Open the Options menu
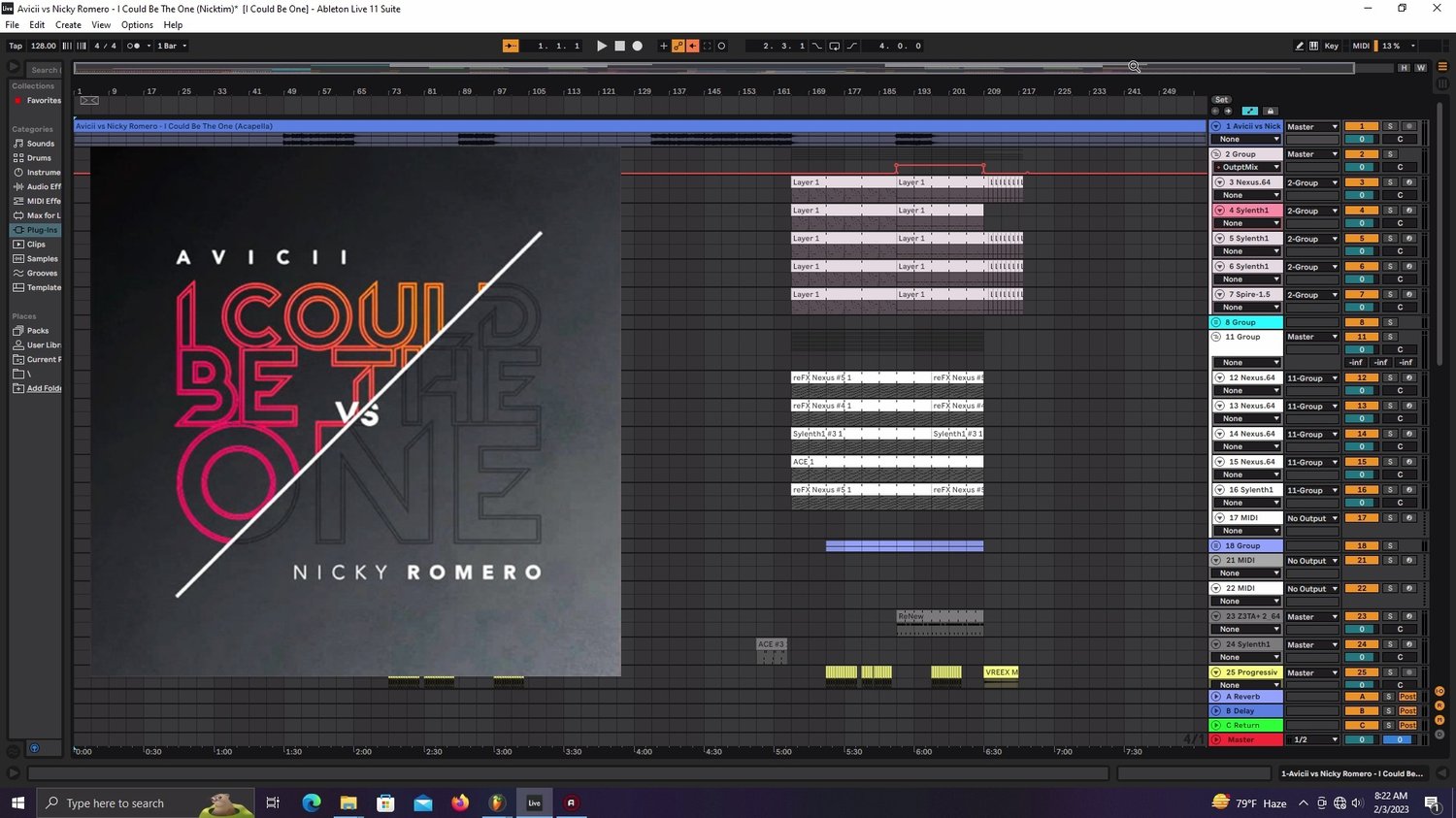This screenshot has width=1456, height=818. coord(137,25)
